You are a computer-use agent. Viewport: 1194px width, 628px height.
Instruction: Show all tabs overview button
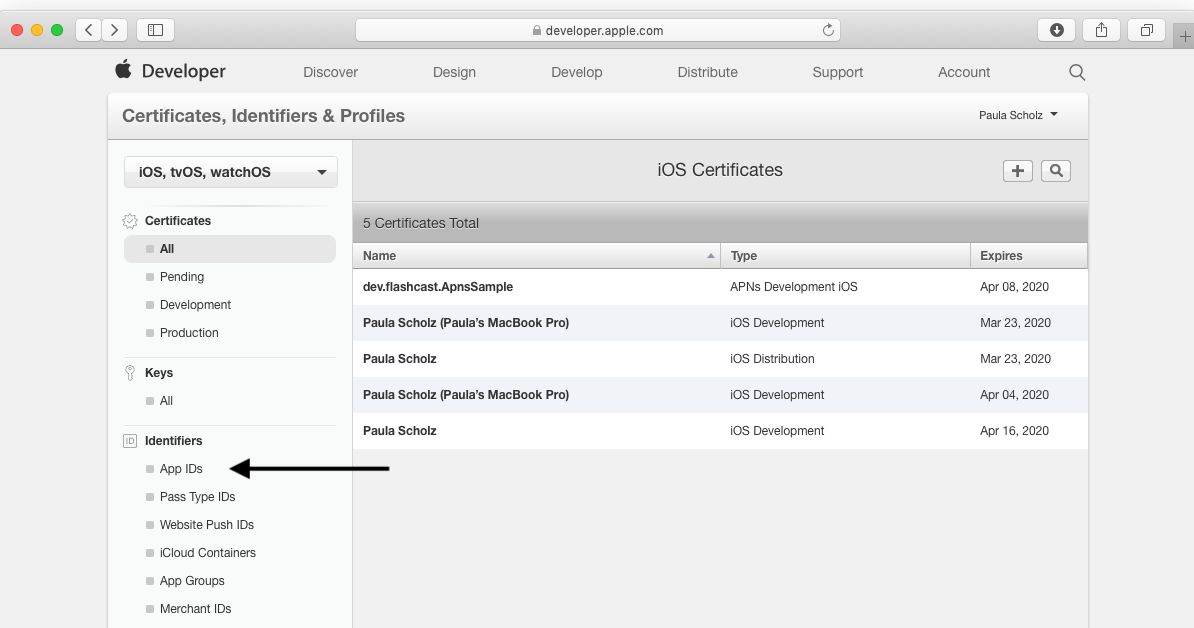pos(1146,30)
